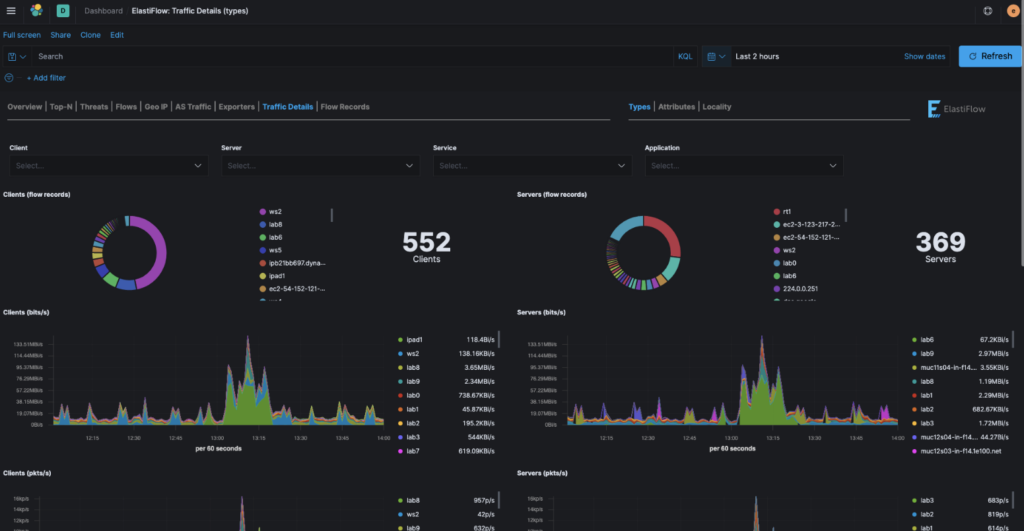Switch to the Locality sub-tab
The width and height of the screenshot is (1024, 531).
716,107
